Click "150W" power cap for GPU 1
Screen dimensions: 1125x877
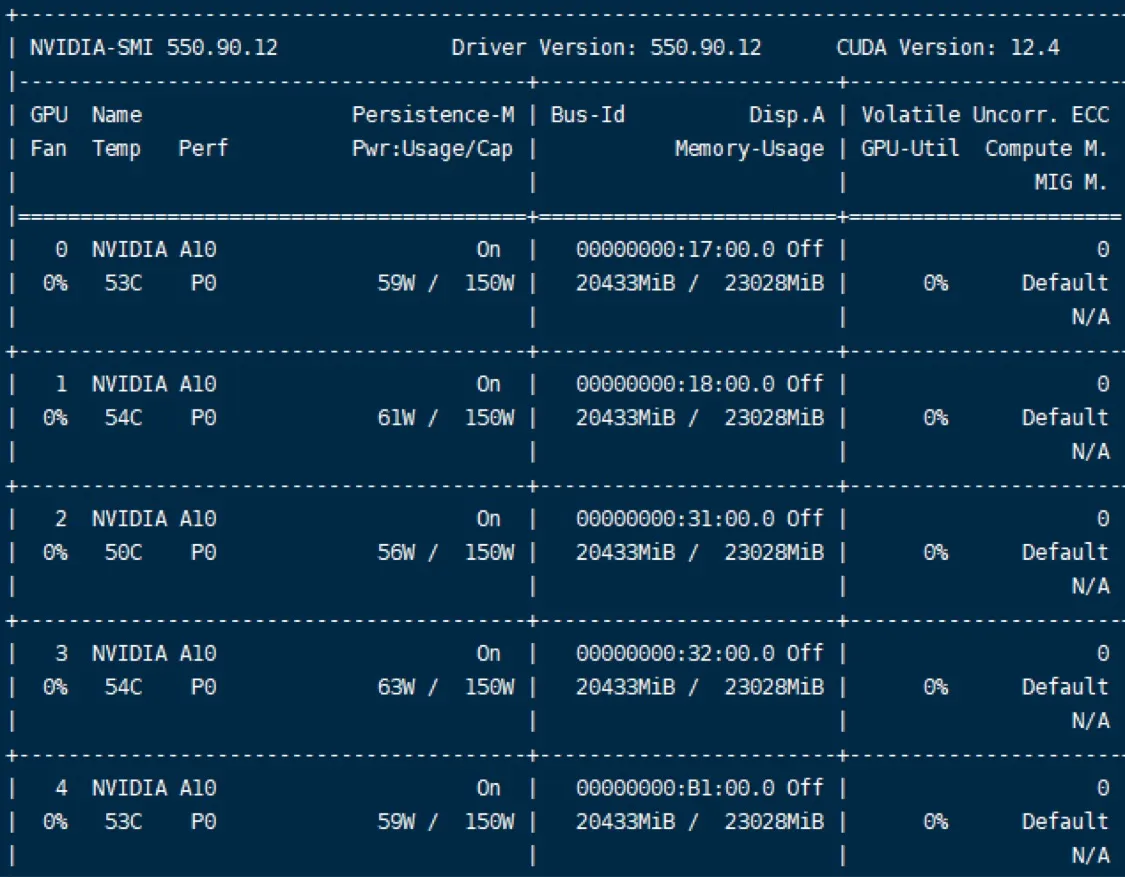click(489, 418)
